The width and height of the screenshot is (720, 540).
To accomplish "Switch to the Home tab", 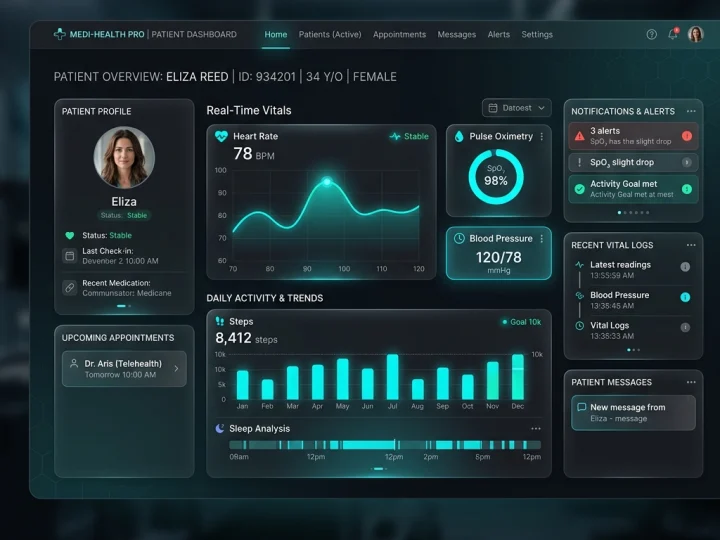I will 276,34.
